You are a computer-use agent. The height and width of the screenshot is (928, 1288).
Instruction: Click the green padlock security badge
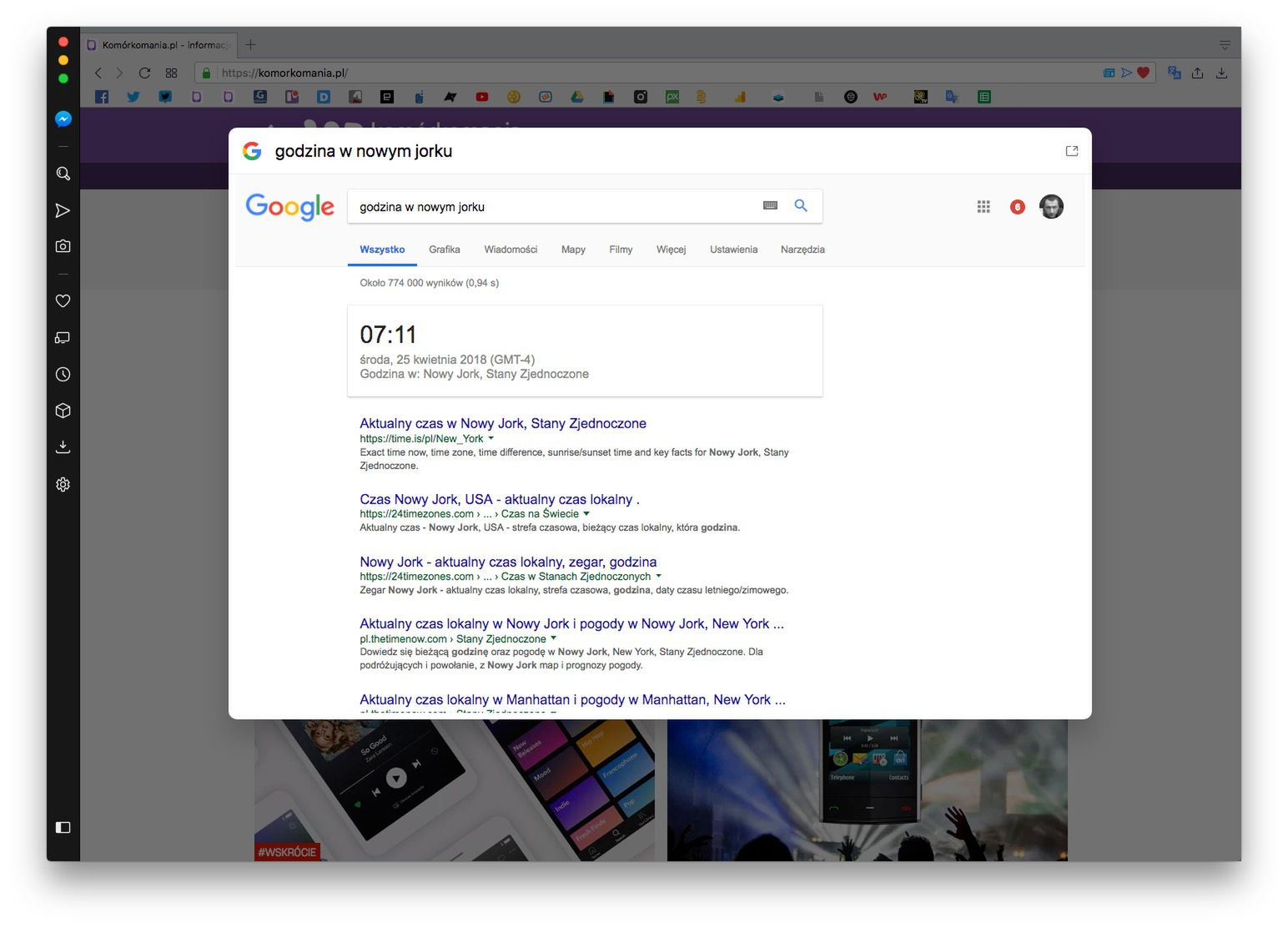pyautogui.click(x=206, y=73)
